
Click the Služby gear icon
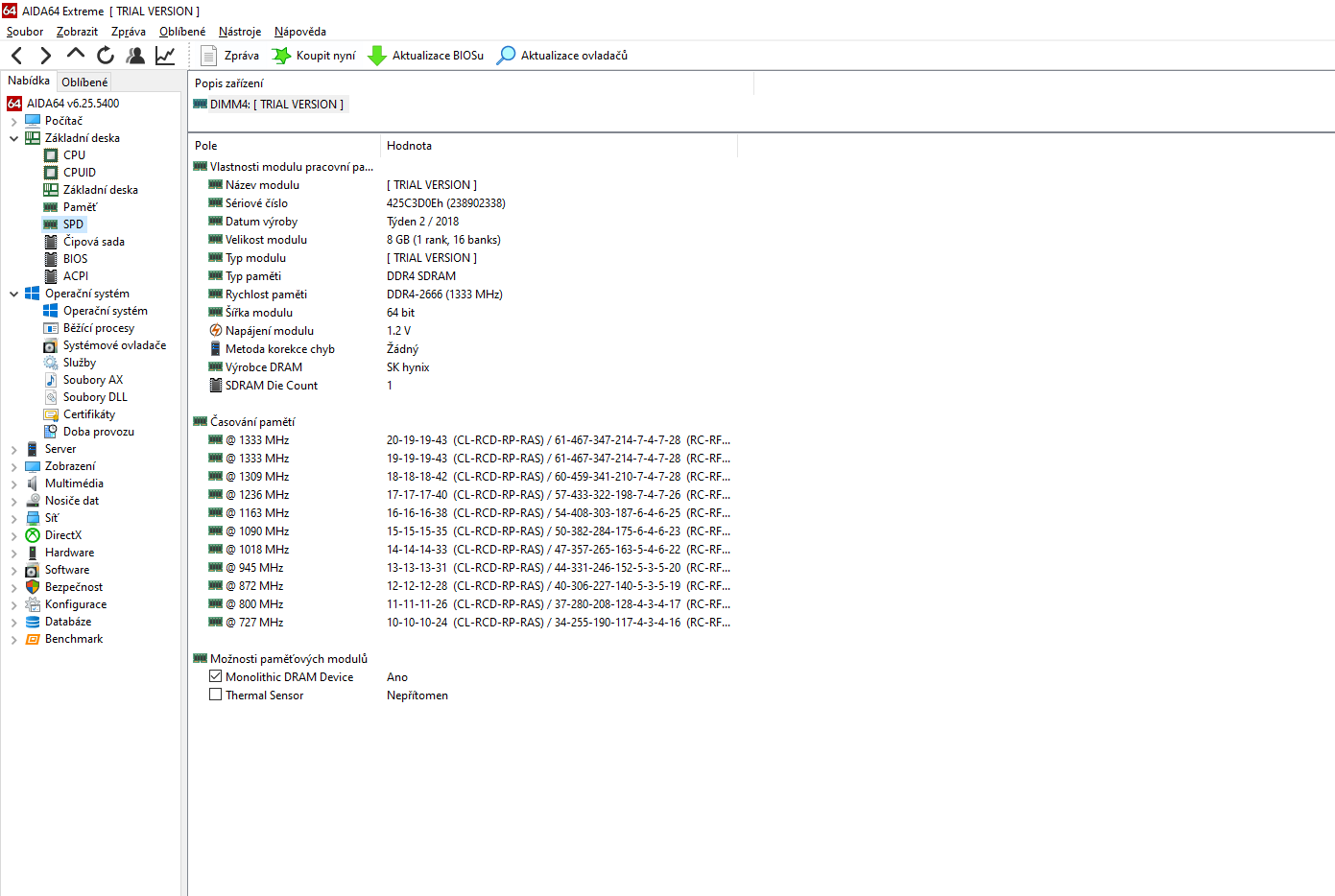point(51,363)
